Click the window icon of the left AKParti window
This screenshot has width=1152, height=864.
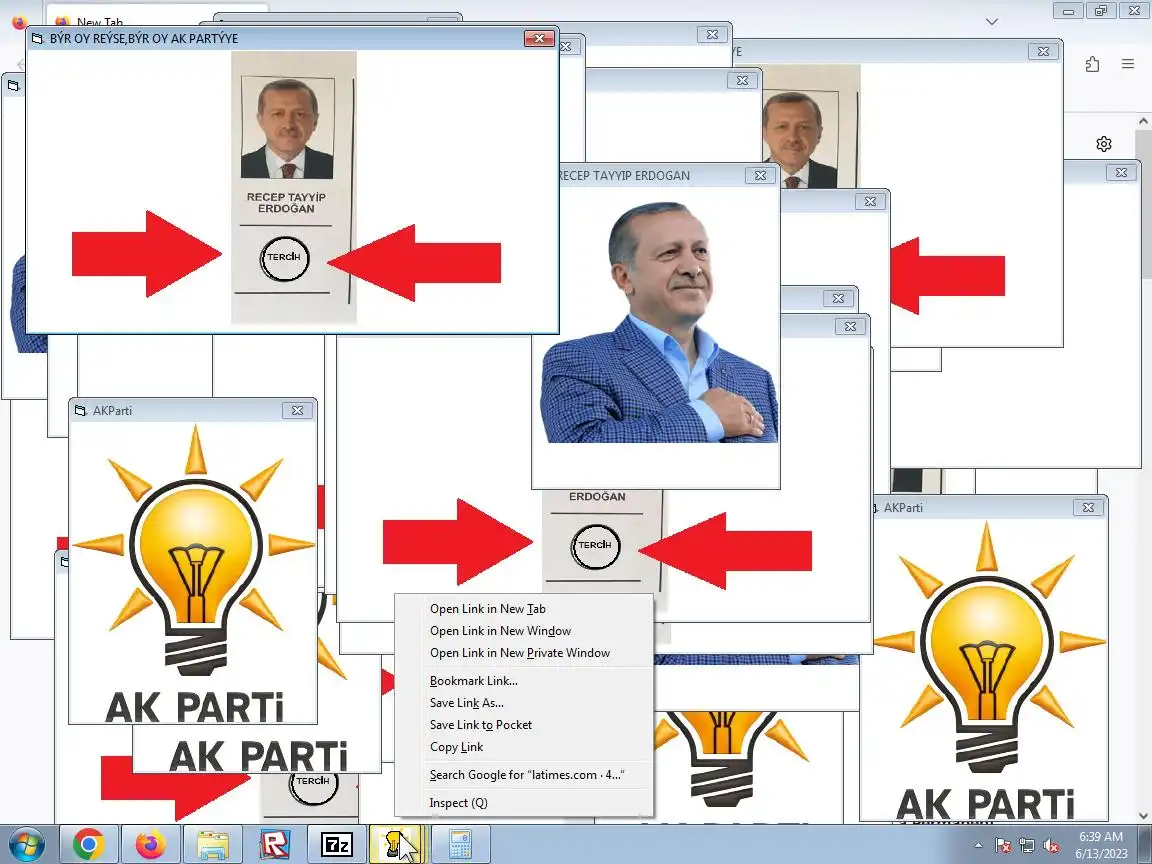coord(81,411)
